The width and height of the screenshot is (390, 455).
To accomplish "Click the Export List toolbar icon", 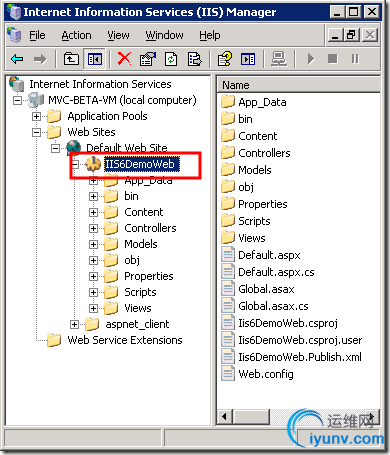I will 195,59.
